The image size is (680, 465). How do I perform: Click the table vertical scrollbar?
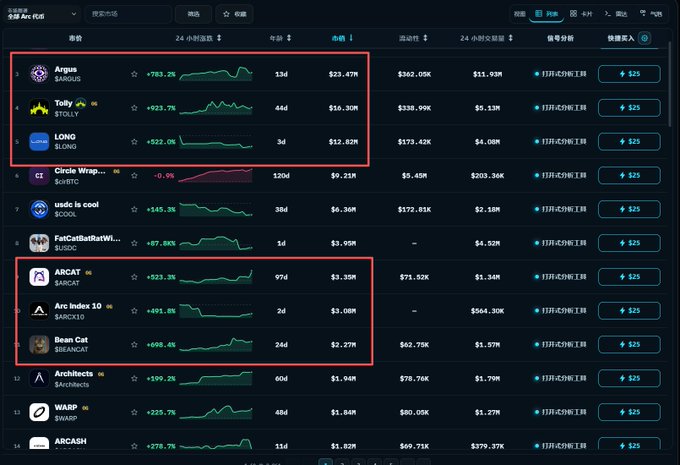tap(670, 82)
